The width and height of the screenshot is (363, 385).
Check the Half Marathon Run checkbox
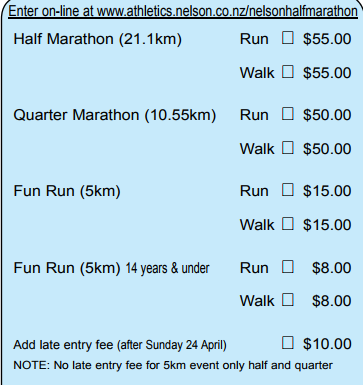[x=288, y=38]
